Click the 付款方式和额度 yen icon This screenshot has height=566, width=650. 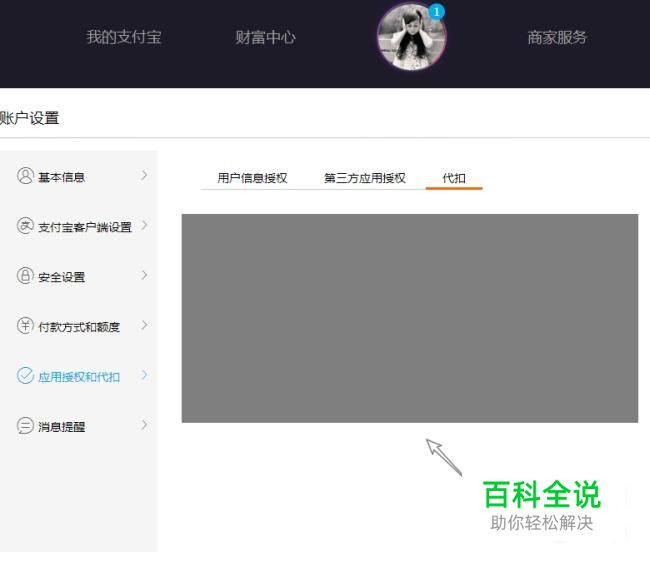(25, 326)
